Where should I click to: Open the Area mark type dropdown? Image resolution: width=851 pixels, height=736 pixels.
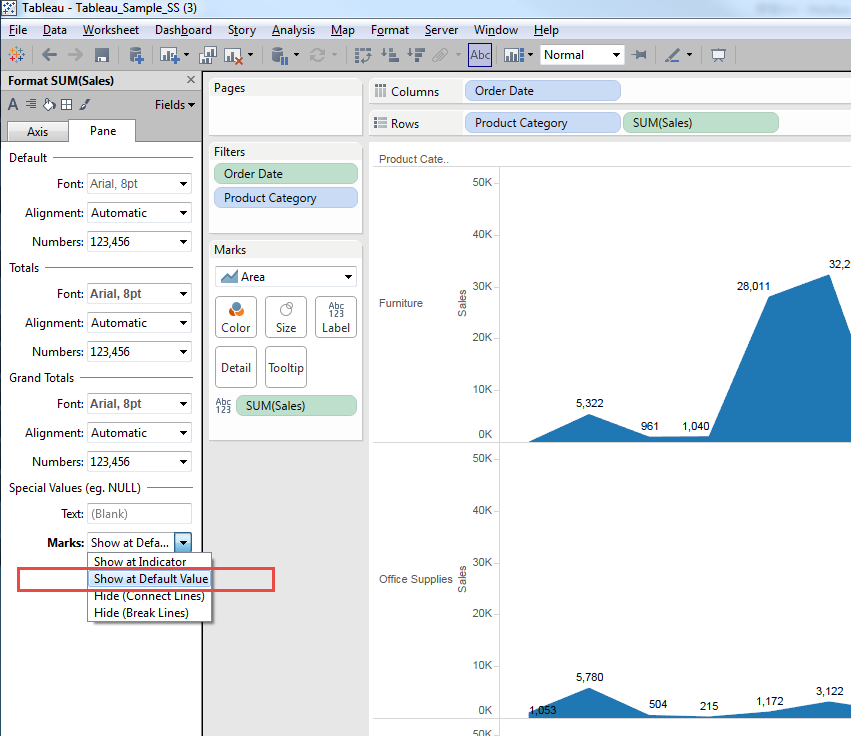[x=285, y=277]
